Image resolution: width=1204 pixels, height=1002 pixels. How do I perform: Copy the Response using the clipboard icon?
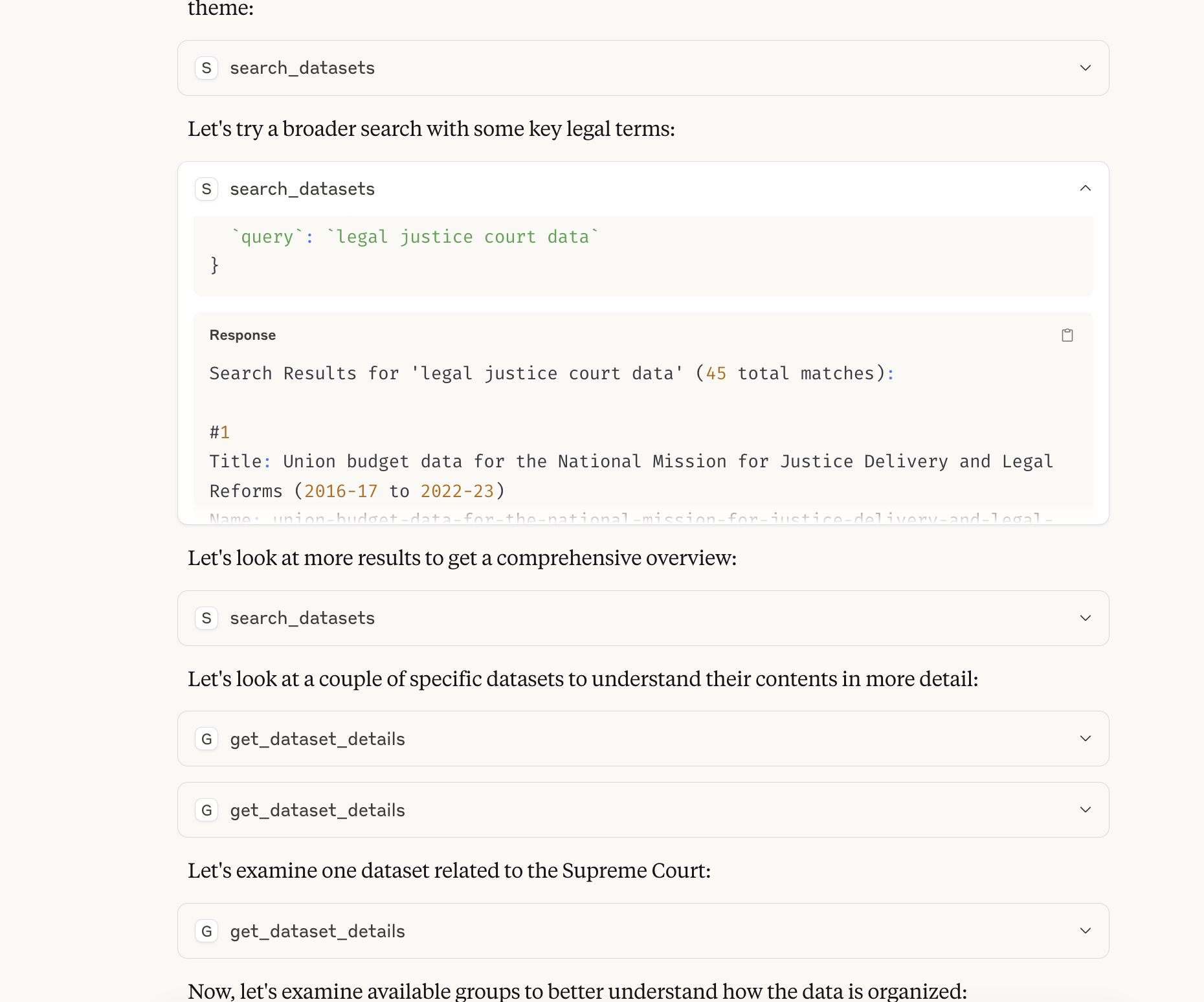(1067, 335)
